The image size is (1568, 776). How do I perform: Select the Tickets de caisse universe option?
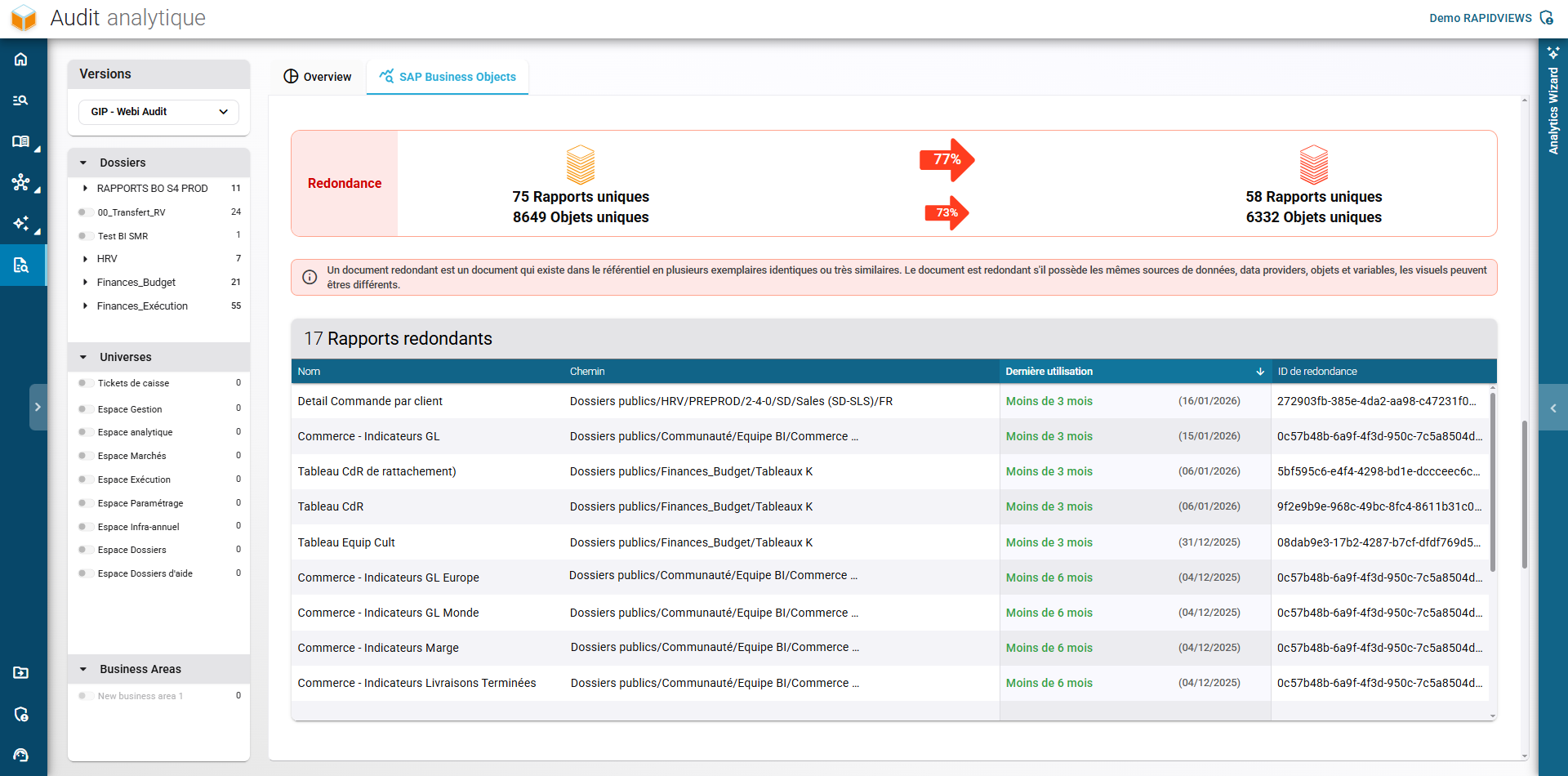(x=84, y=382)
